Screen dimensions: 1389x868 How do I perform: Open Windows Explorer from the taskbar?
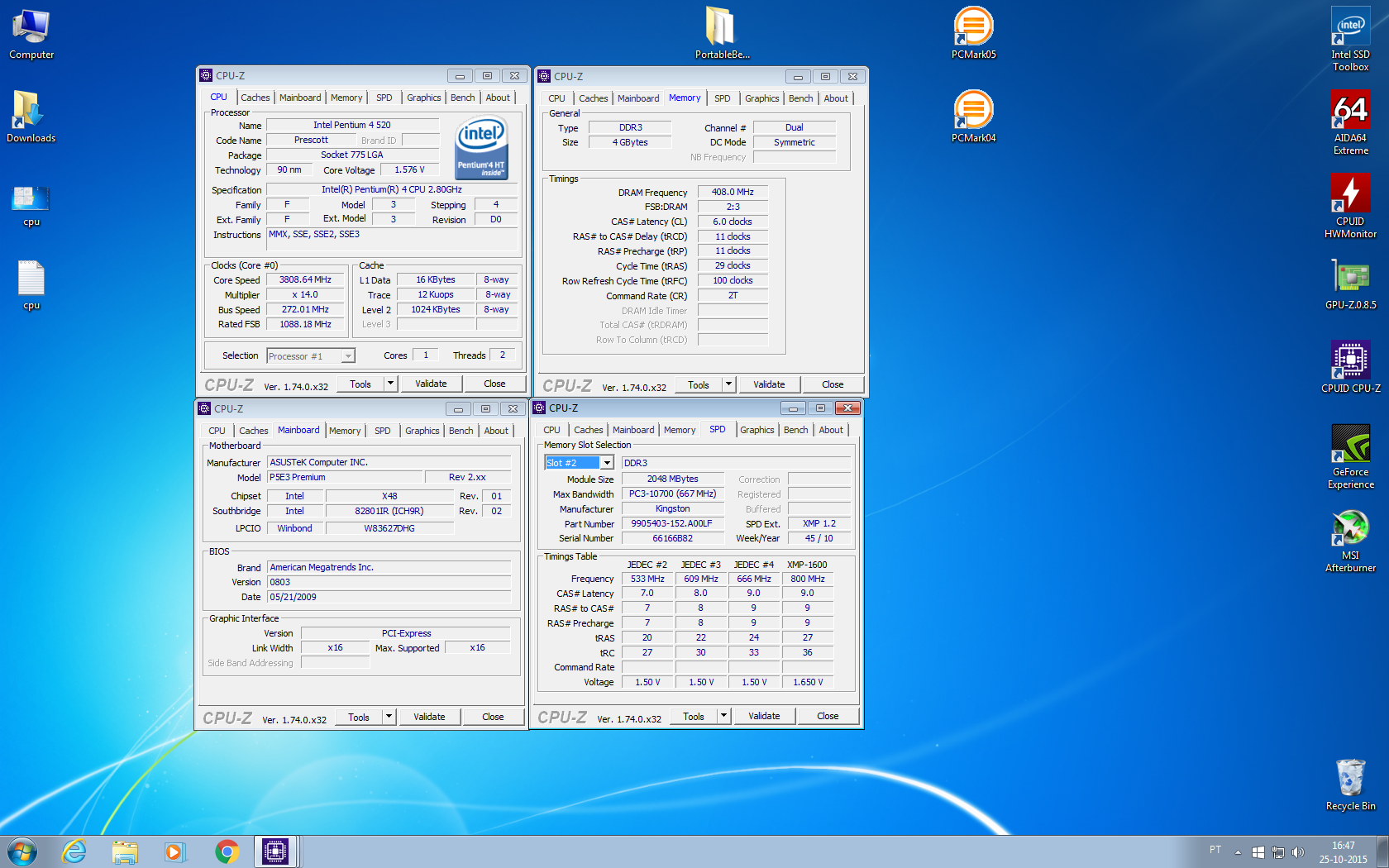tap(125, 851)
